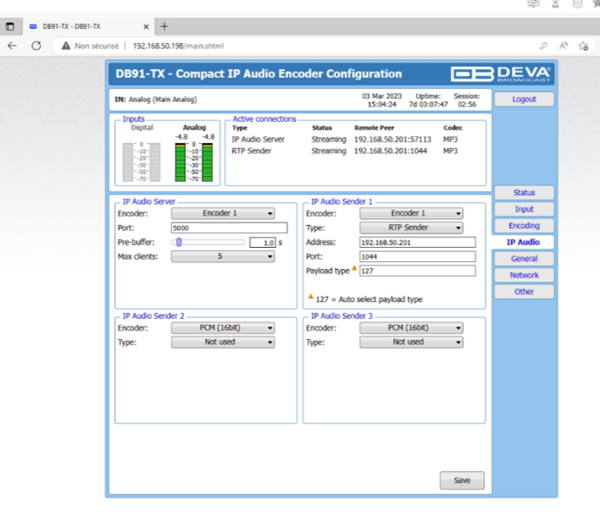Click the 03 Mar 2023 date text
Viewport: 600px width, 521px height.
point(382,96)
